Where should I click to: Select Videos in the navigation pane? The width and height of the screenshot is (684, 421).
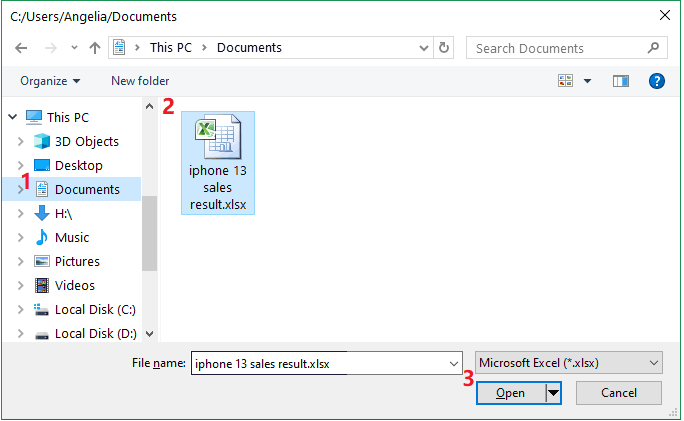pyautogui.click(x=74, y=285)
